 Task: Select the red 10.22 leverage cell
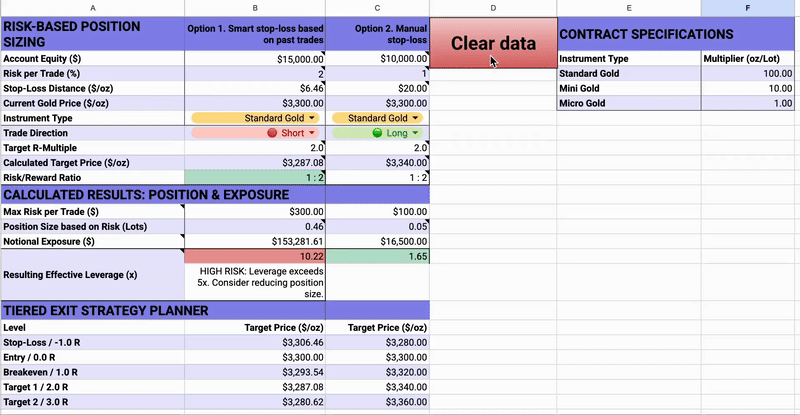pos(255,256)
